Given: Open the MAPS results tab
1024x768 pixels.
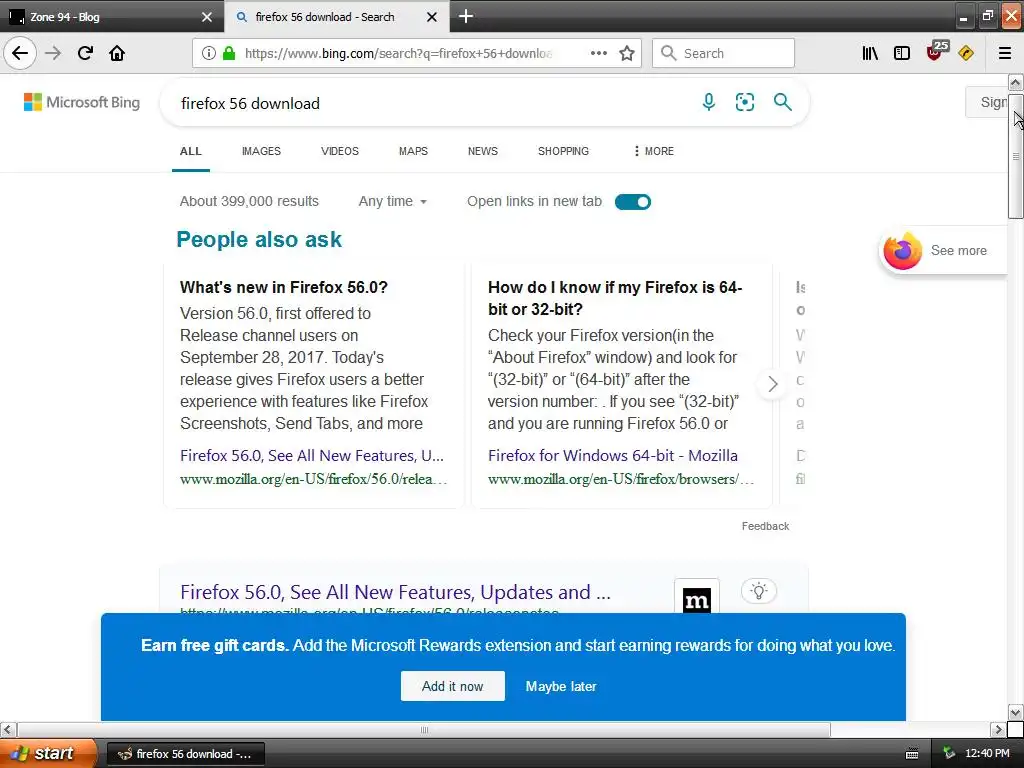Looking at the screenshot, I should pyautogui.click(x=413, y=152).
